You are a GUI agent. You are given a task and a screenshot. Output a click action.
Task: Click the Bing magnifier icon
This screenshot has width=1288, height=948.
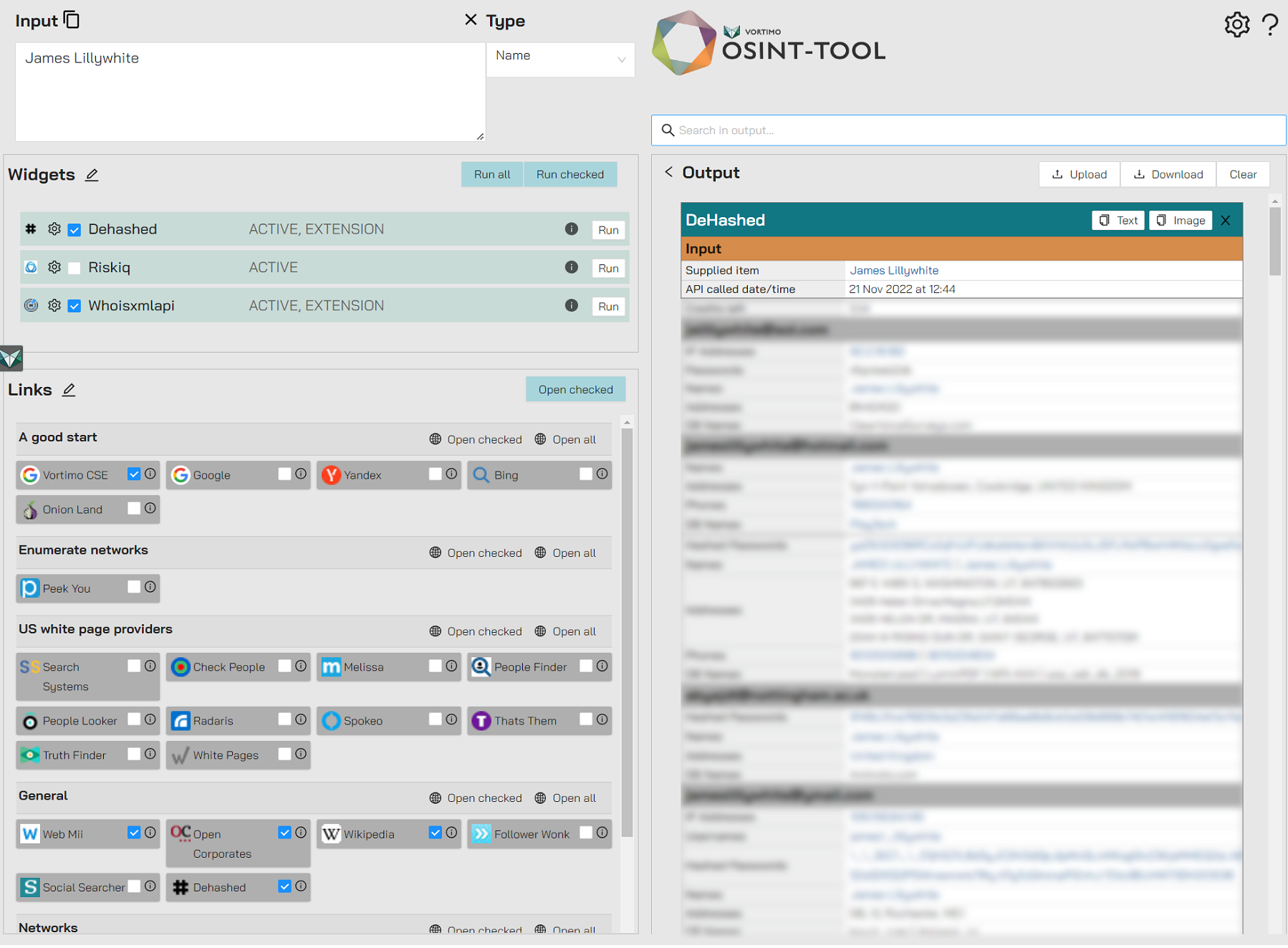481,475
